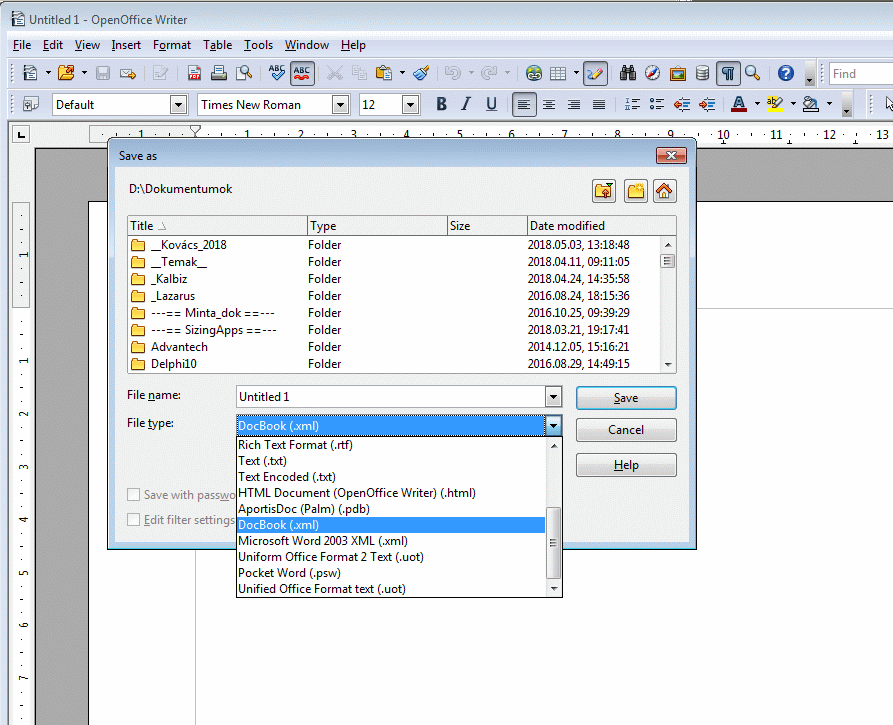
Task: Expand File name history dropdown
Action: (x=553, y=396)
